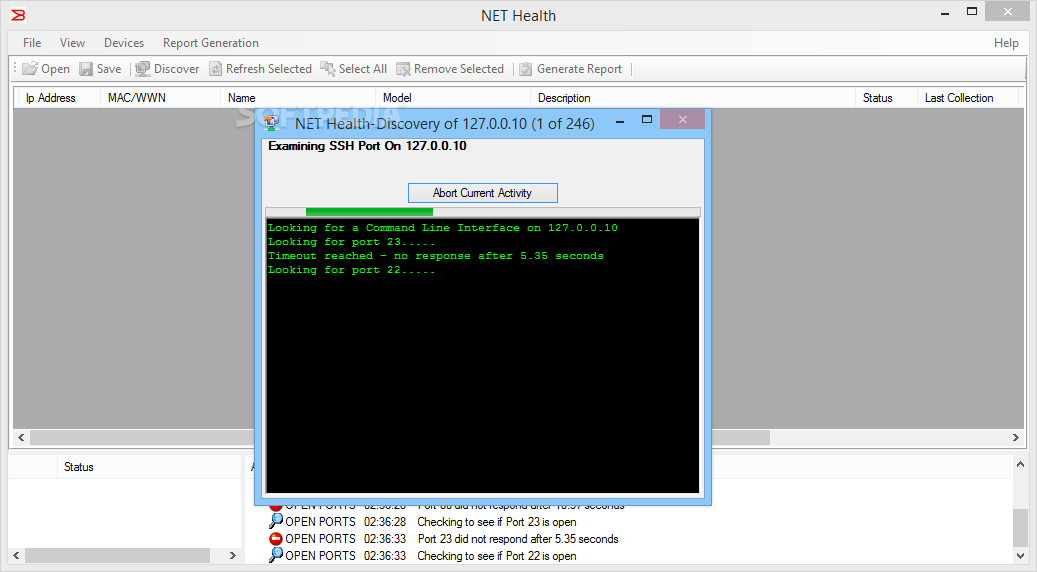
Task: Sort by the Ip Address column header
Action: (50, 98)
